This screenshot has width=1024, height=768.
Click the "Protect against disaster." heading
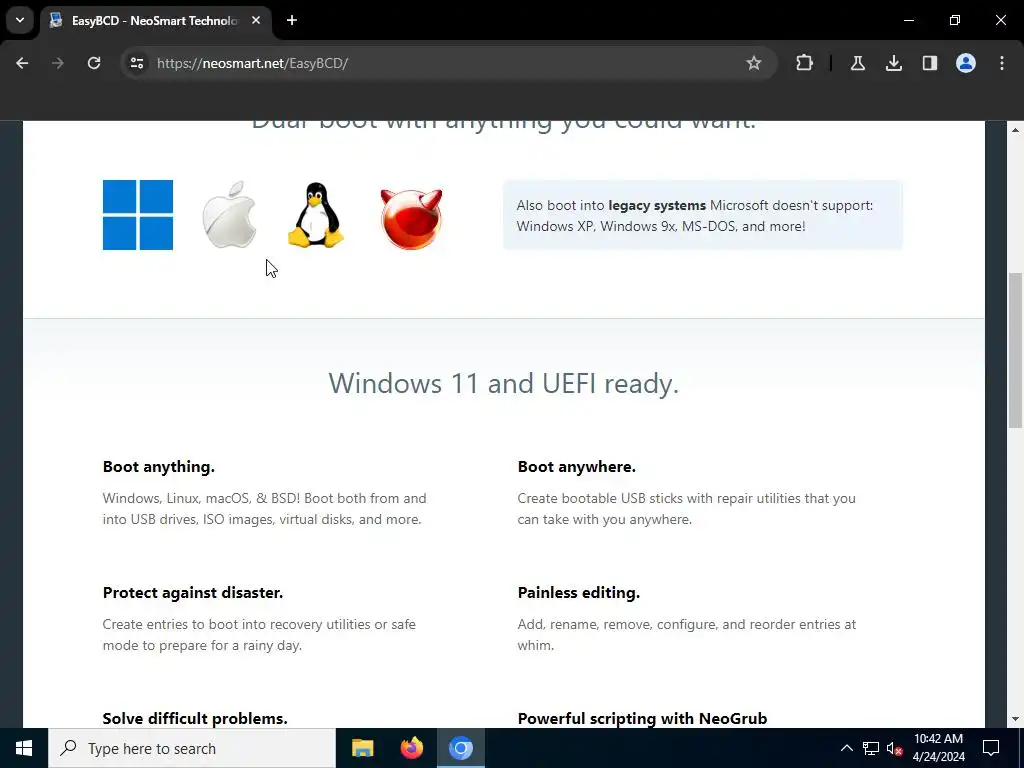point(193,593)
